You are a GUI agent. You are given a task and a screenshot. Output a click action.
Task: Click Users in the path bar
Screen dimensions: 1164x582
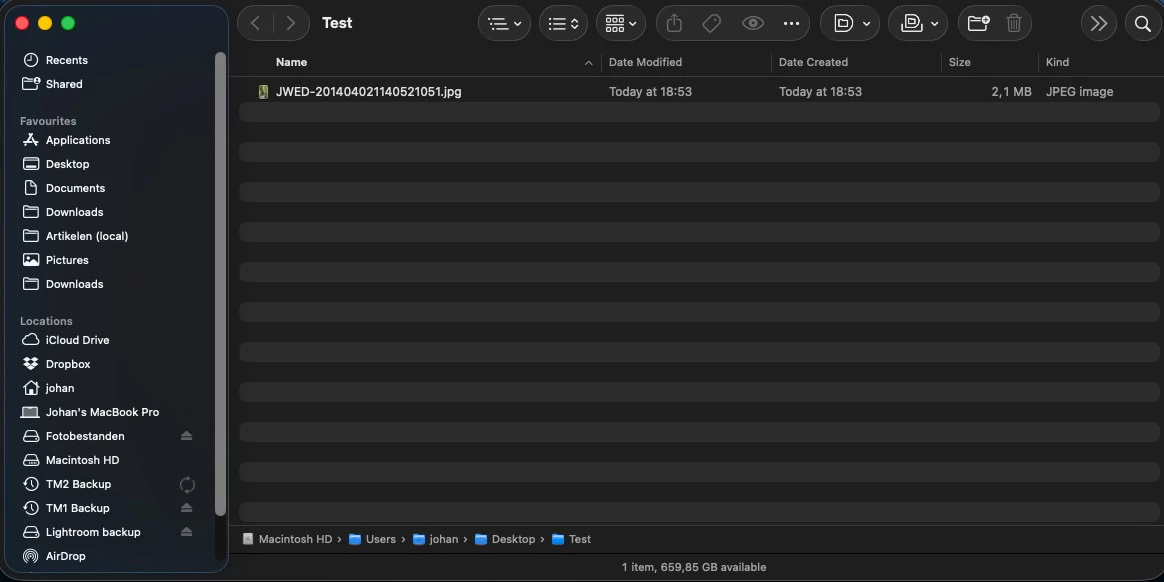click(x=372, y=540)
